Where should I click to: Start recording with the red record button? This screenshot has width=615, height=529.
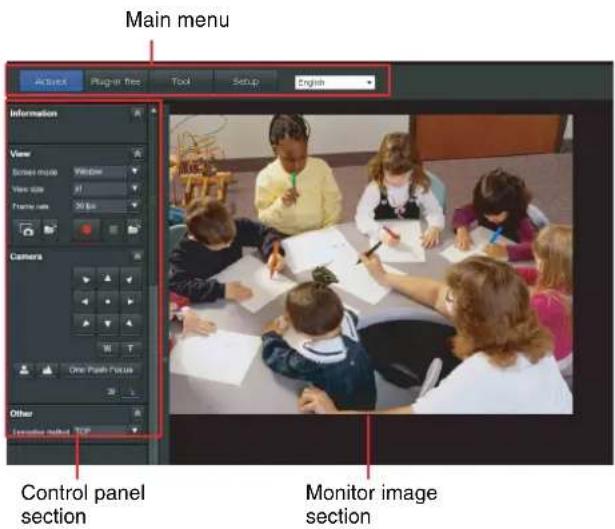coord(87,229)
